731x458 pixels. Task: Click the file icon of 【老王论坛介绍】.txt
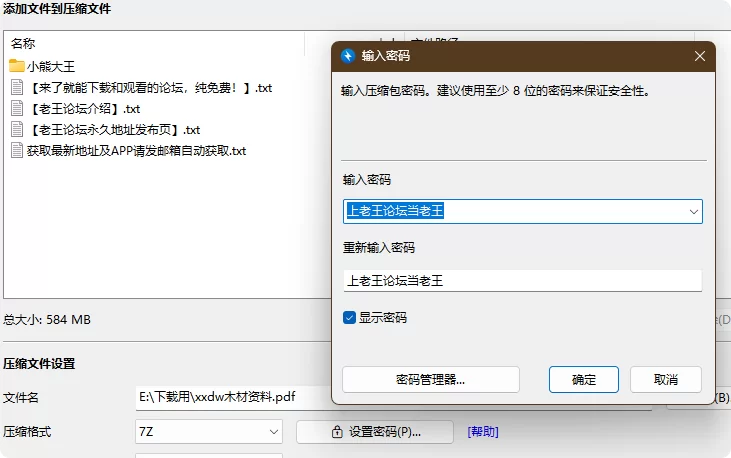pyautogui.click(x=17, y=108)
